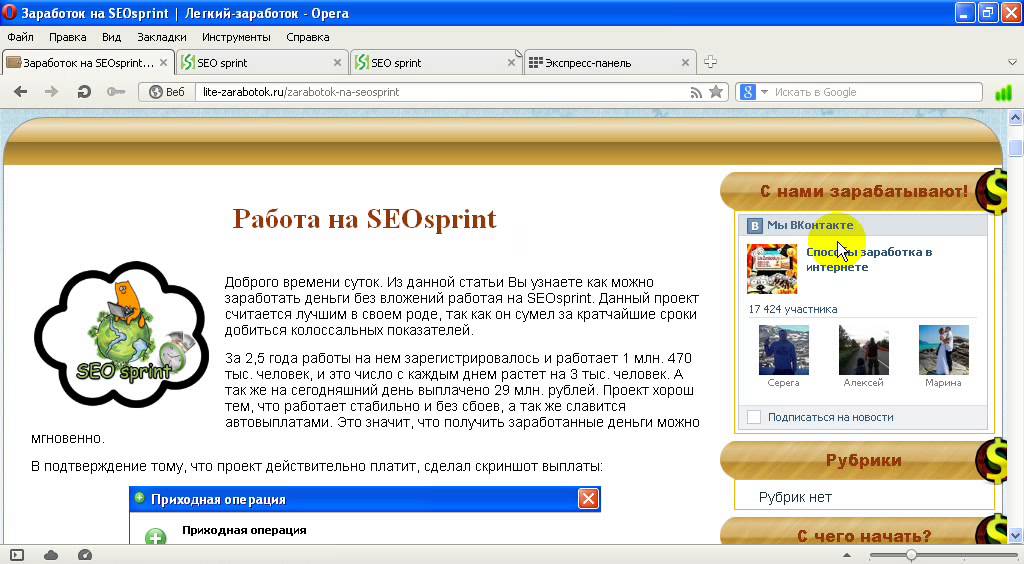This screenshot has width=1024, height=564.
Task: Open Способы заработка в интернете link
Action: [x=869, y=259]
